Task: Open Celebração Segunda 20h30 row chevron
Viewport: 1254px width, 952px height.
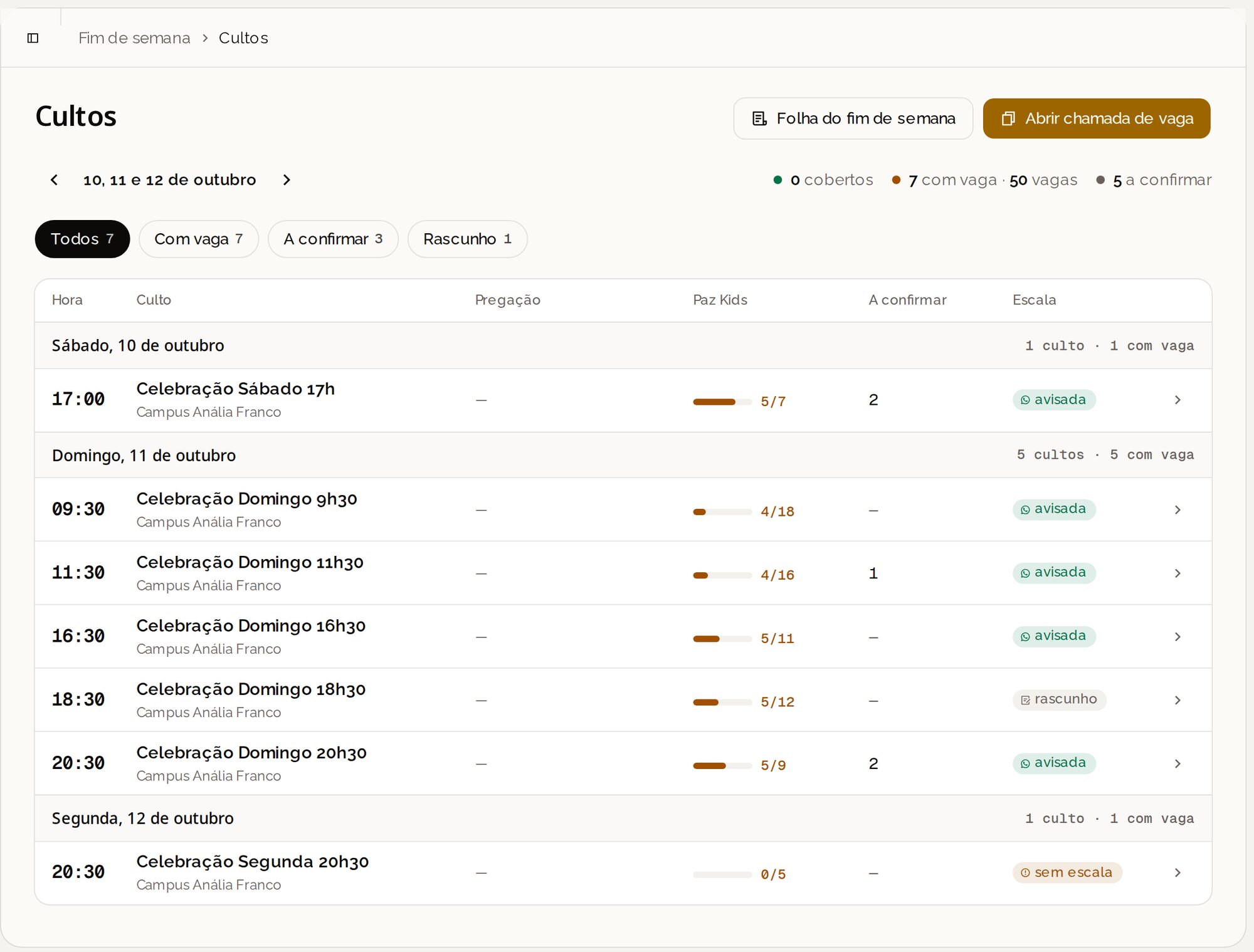Action: tap(1178, 872)
